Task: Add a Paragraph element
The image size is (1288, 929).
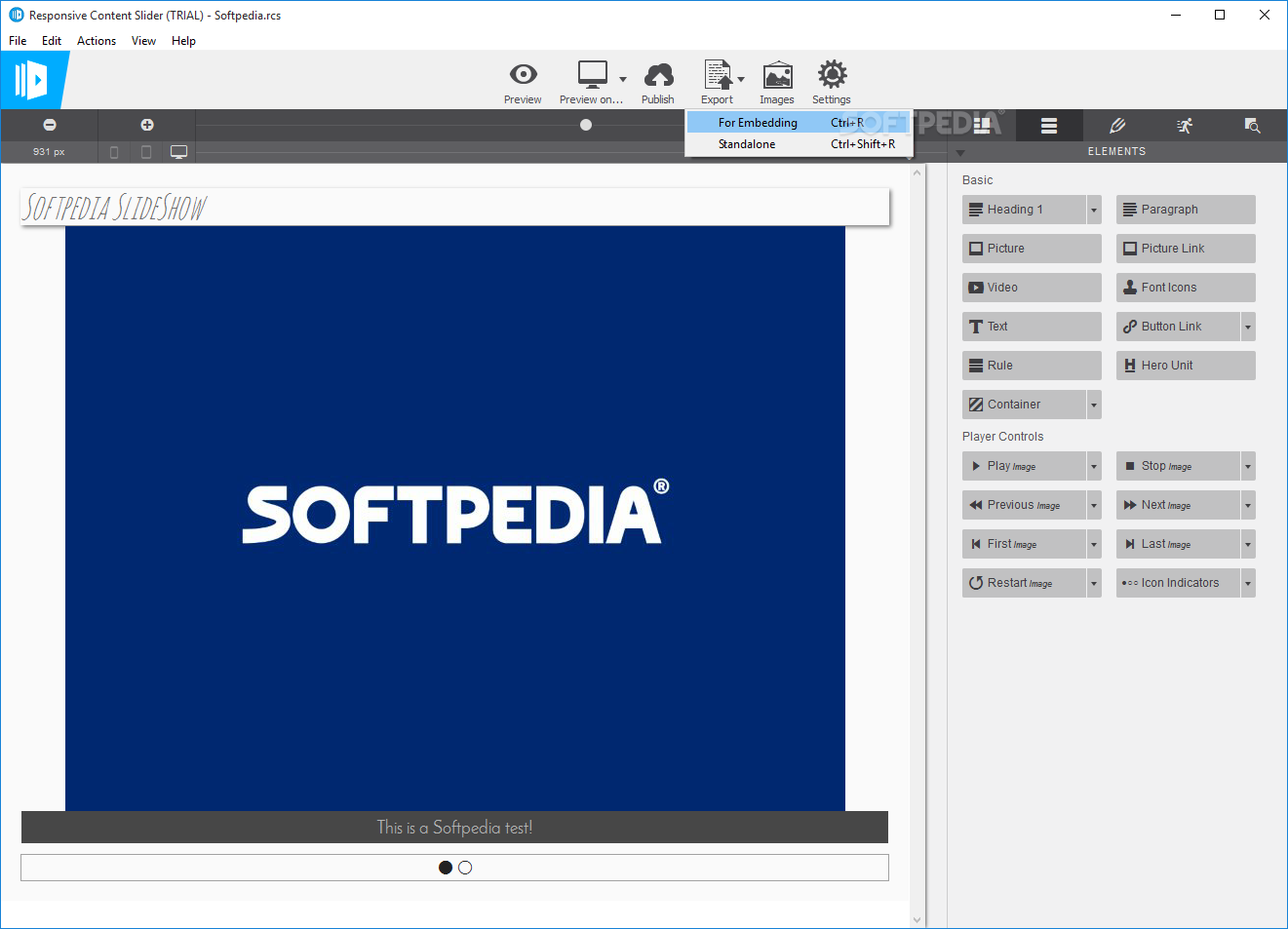Action: 1186,210
